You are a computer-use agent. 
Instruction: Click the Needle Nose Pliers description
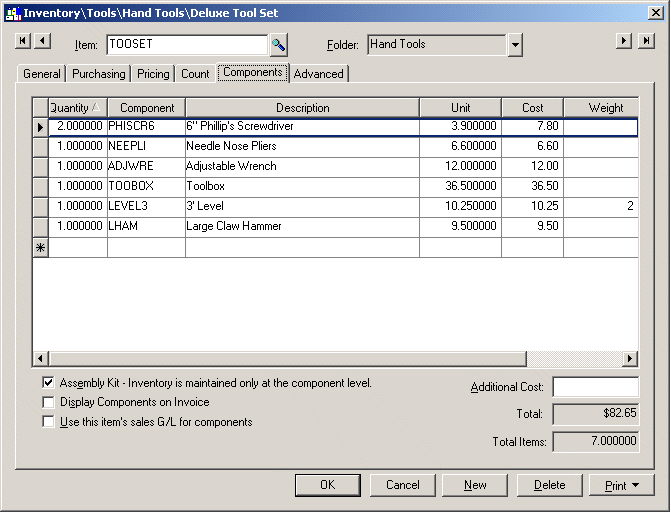[303, 147]
